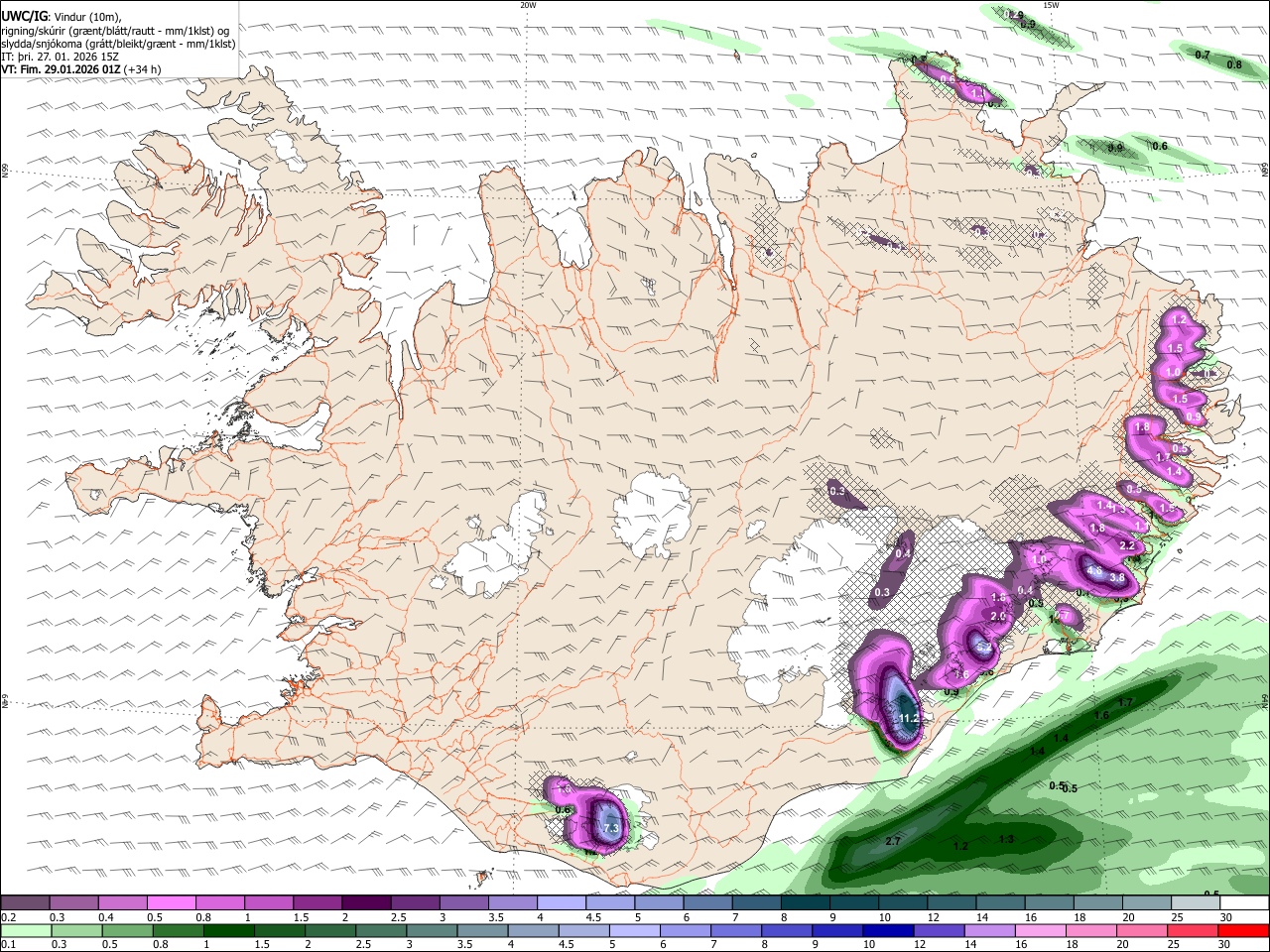This screenshot has width=1270, height=952.
Task: Click the 'UWC/IG: Vindur (10m)' title text
Action: coord(61,16)
